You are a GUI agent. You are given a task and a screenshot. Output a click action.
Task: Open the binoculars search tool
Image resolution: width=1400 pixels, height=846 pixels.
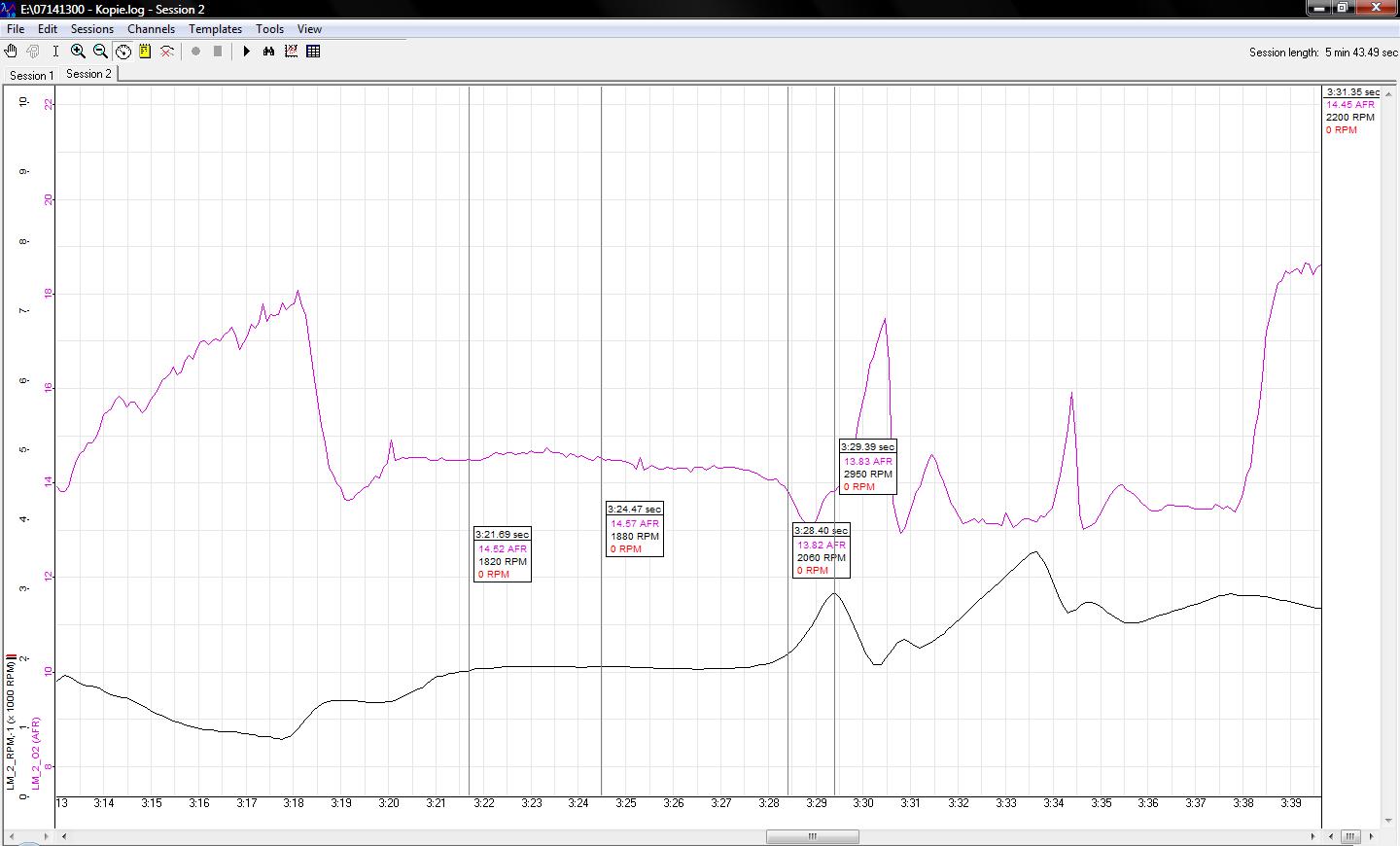(x=269, y=52)
